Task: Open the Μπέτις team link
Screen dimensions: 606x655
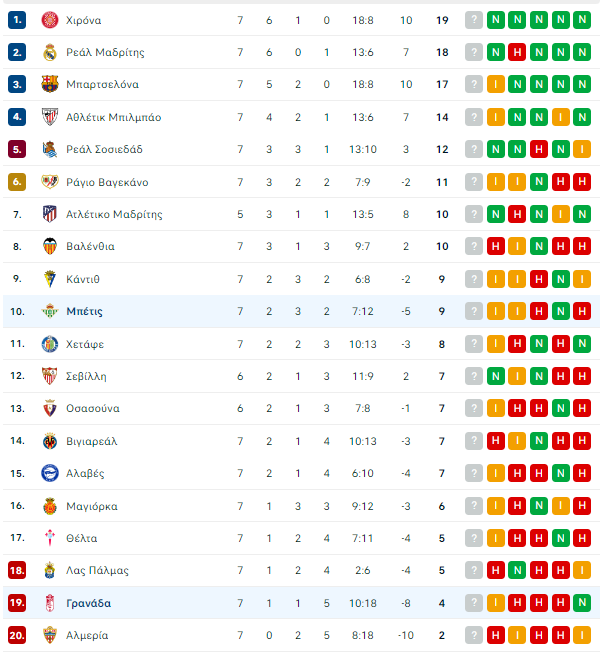Action: 84,312
